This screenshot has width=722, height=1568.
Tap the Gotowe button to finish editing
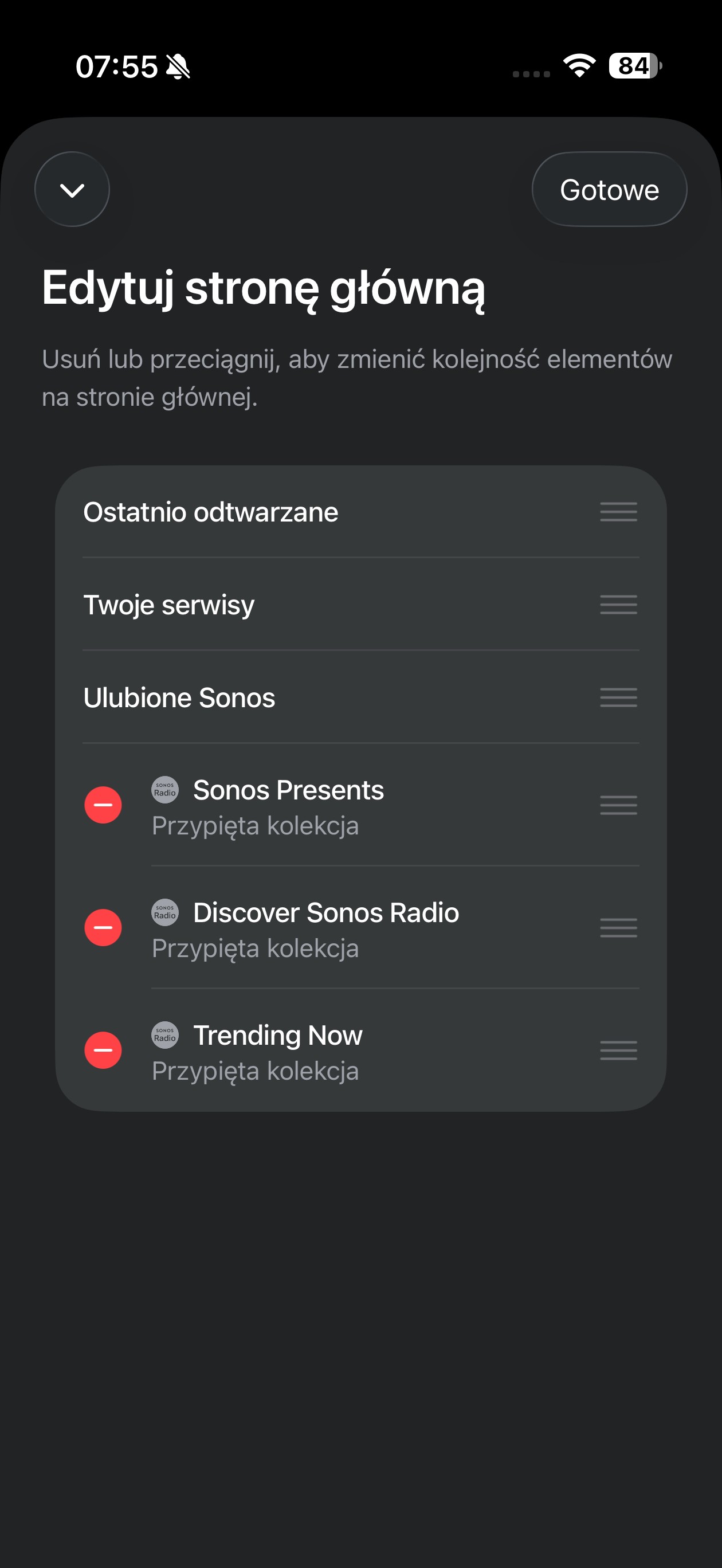click(x=609, y=190)
